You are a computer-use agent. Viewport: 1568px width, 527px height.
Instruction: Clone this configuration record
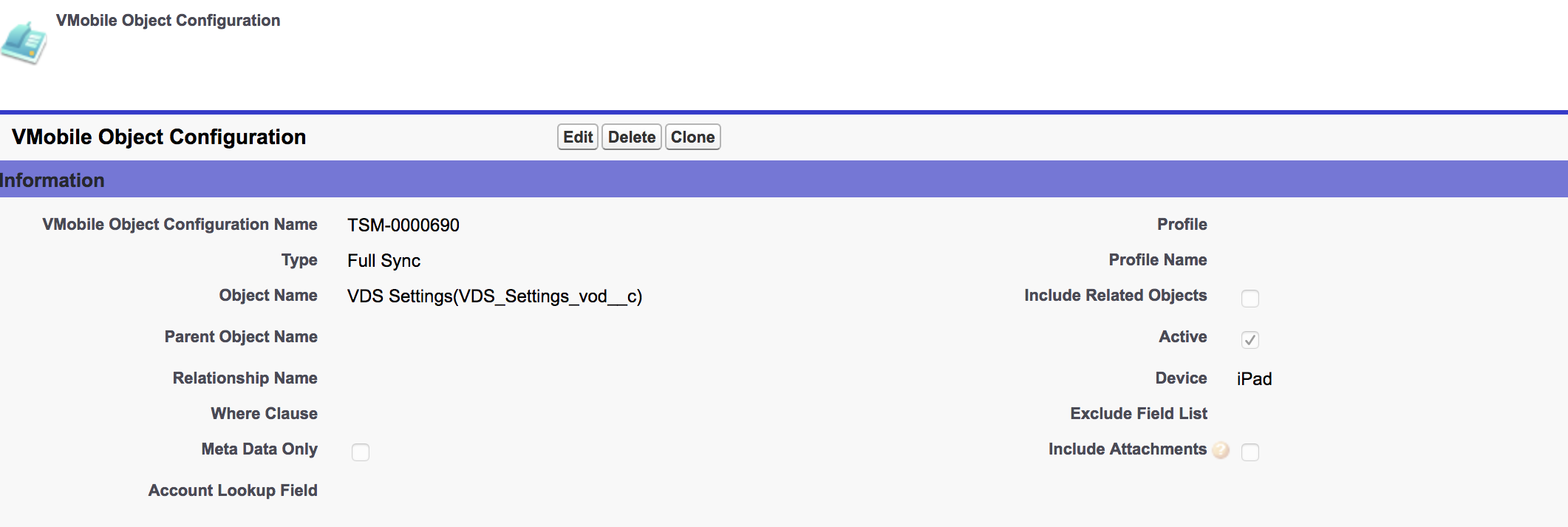coord(692,137)
